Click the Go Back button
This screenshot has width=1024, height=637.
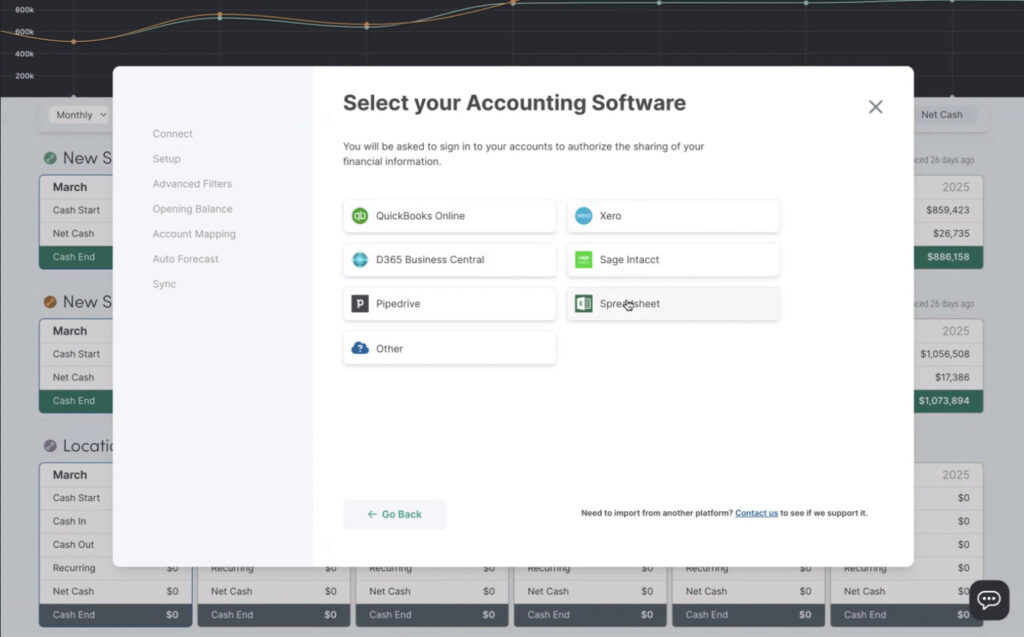395,513
